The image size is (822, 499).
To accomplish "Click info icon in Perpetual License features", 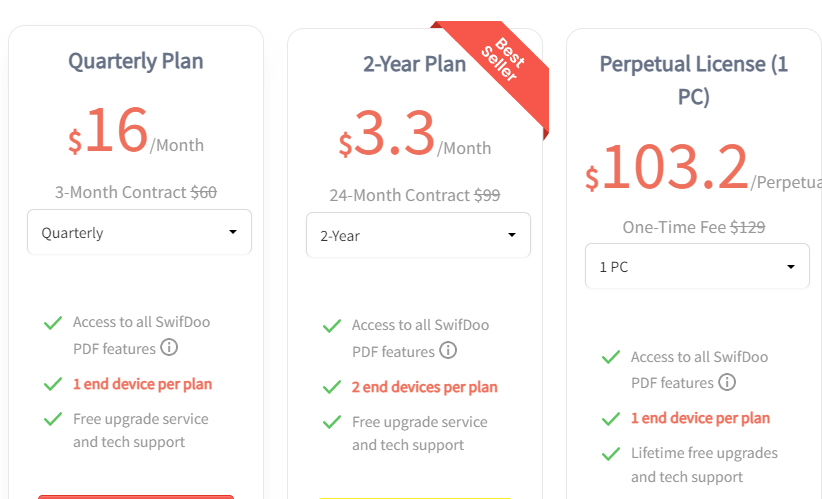I will tap(727, 382).
